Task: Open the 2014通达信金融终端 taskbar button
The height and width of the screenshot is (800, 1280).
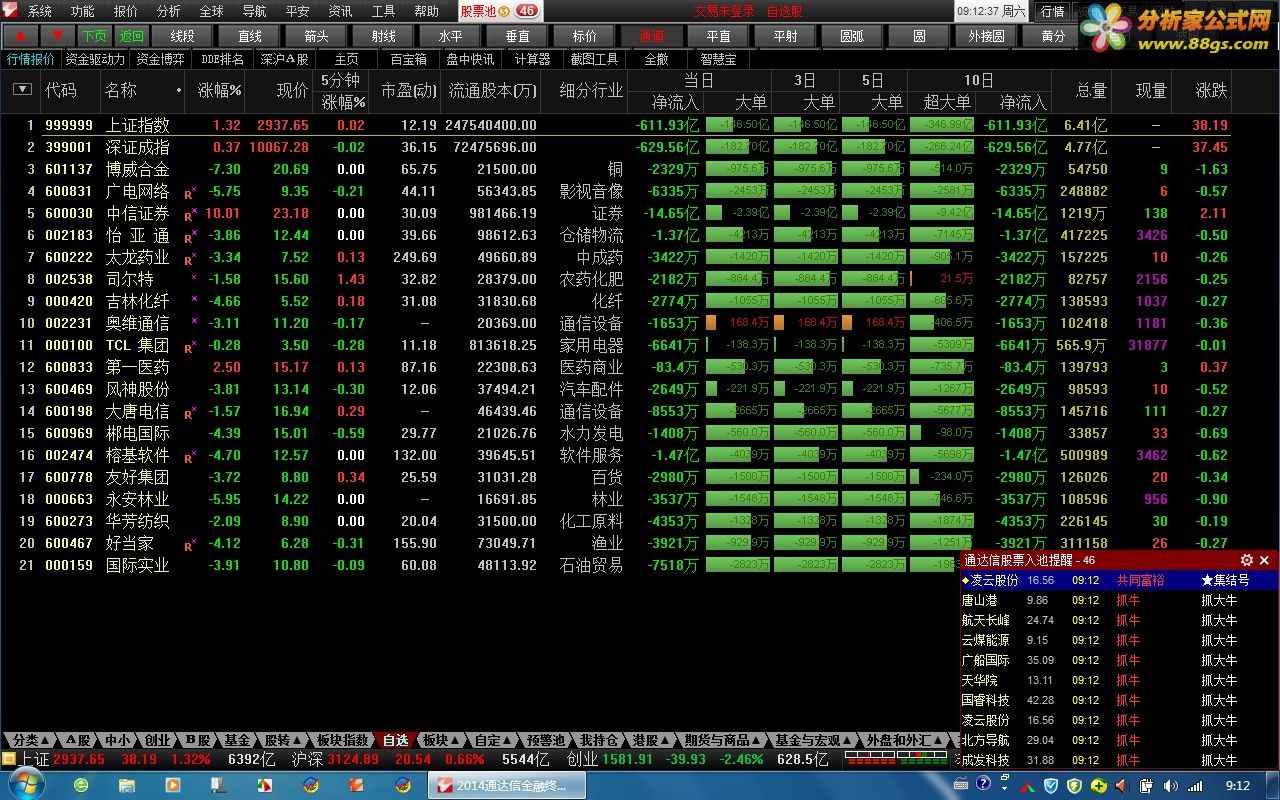Action: coord(506,785)
